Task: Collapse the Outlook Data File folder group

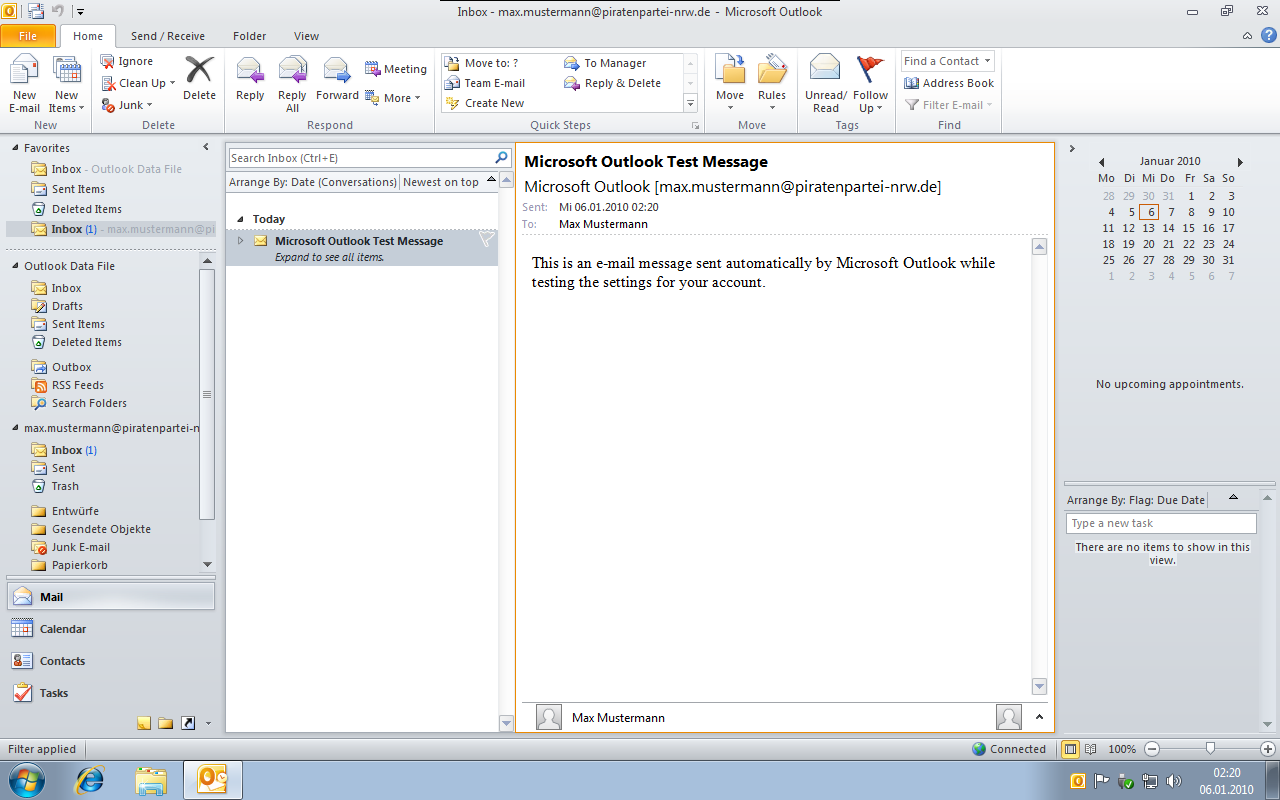Action: (x=16, y=266)
